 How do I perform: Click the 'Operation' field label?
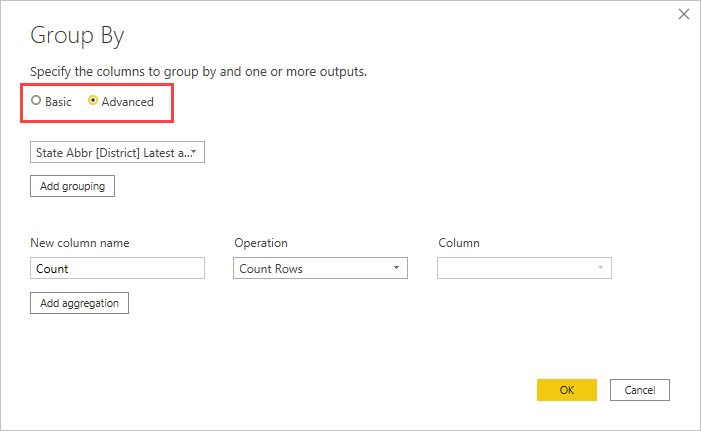click(x=261, y=243)
